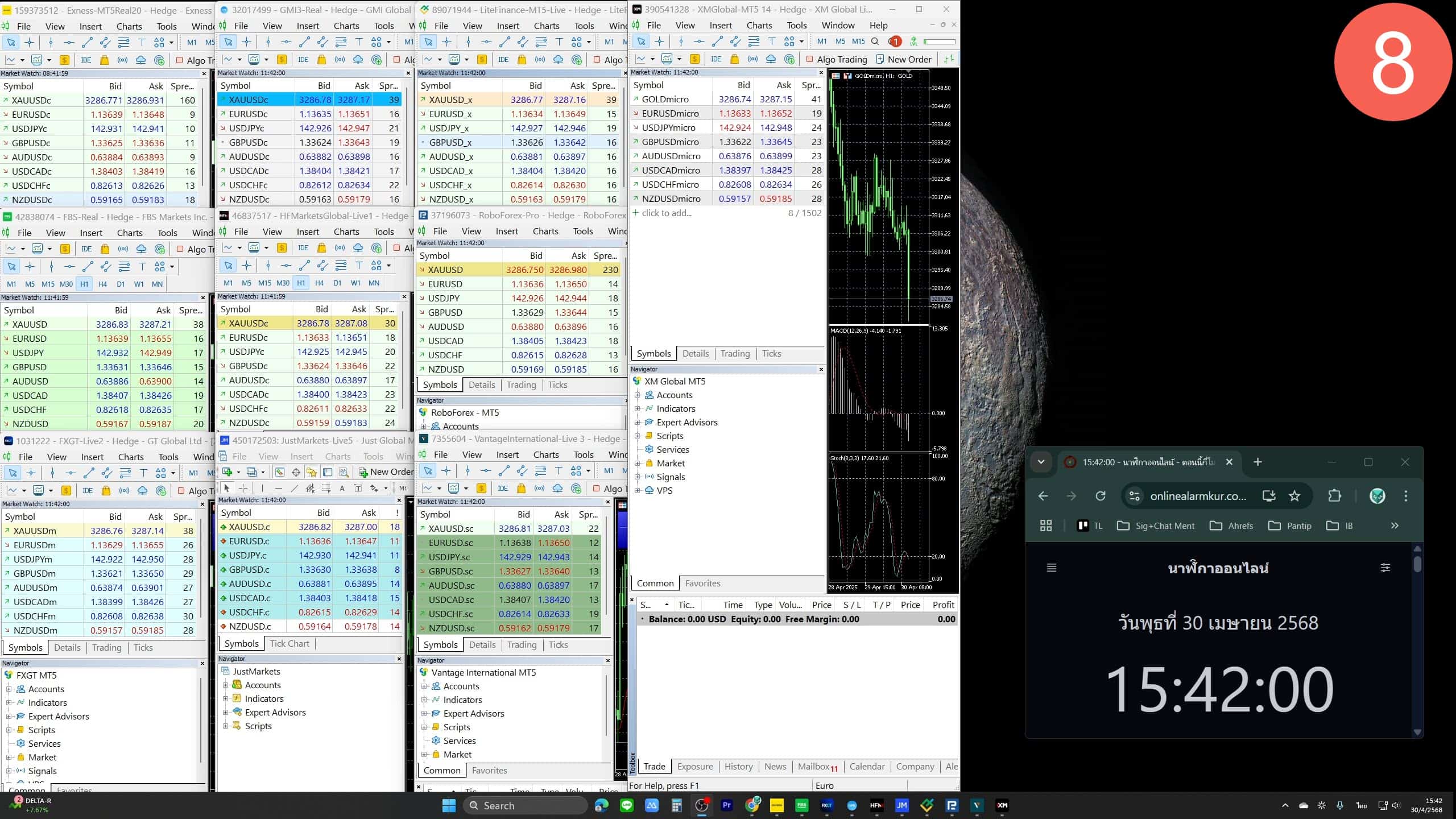Open VPS cloud icon in XMGlobal toolbar
Screen dimensions: 1456x819
[771, 59]
